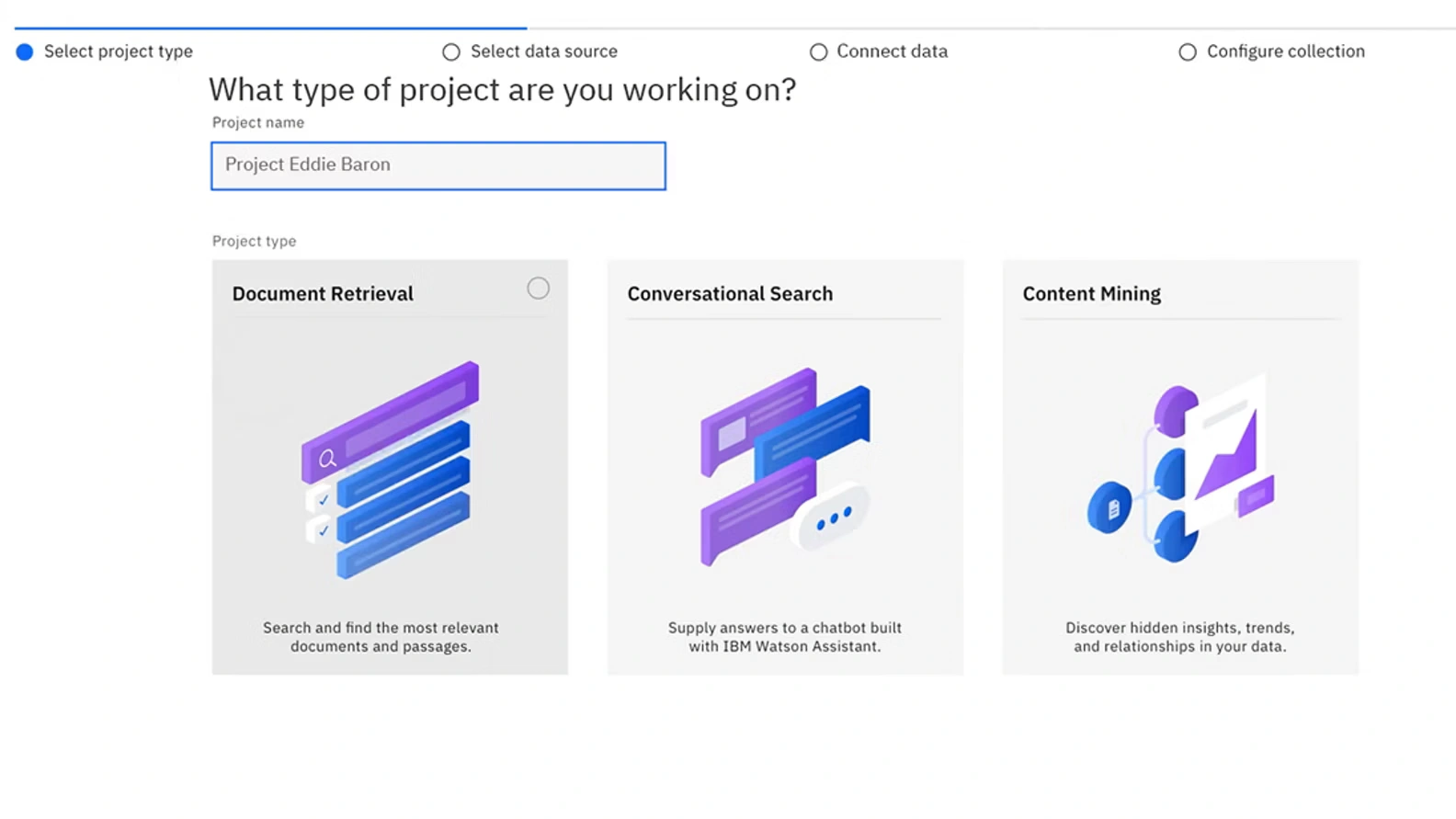The height and width of the screenshot is (819, 1456).
Task: Go to the 'Select data source' step label
Action: 543,51
